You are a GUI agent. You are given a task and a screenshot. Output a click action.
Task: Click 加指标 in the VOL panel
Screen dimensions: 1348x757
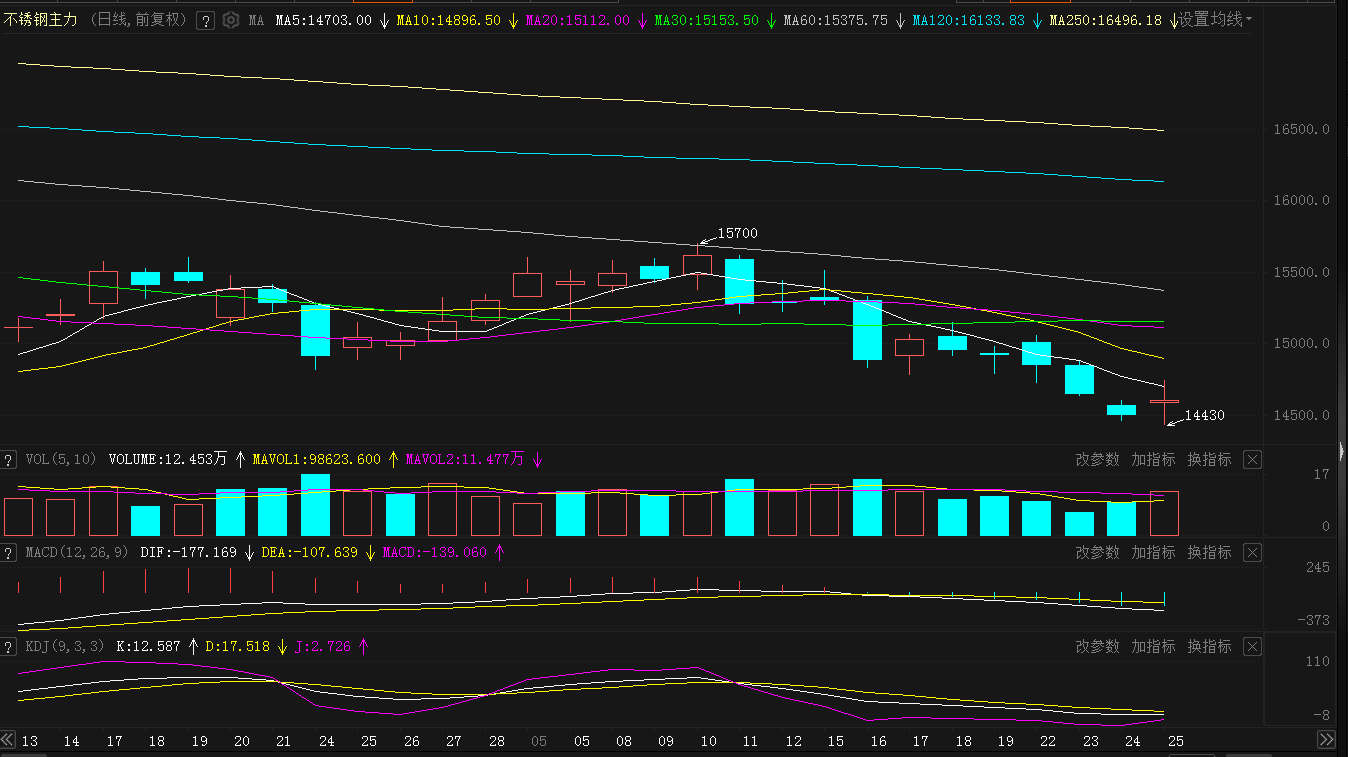1153,460
